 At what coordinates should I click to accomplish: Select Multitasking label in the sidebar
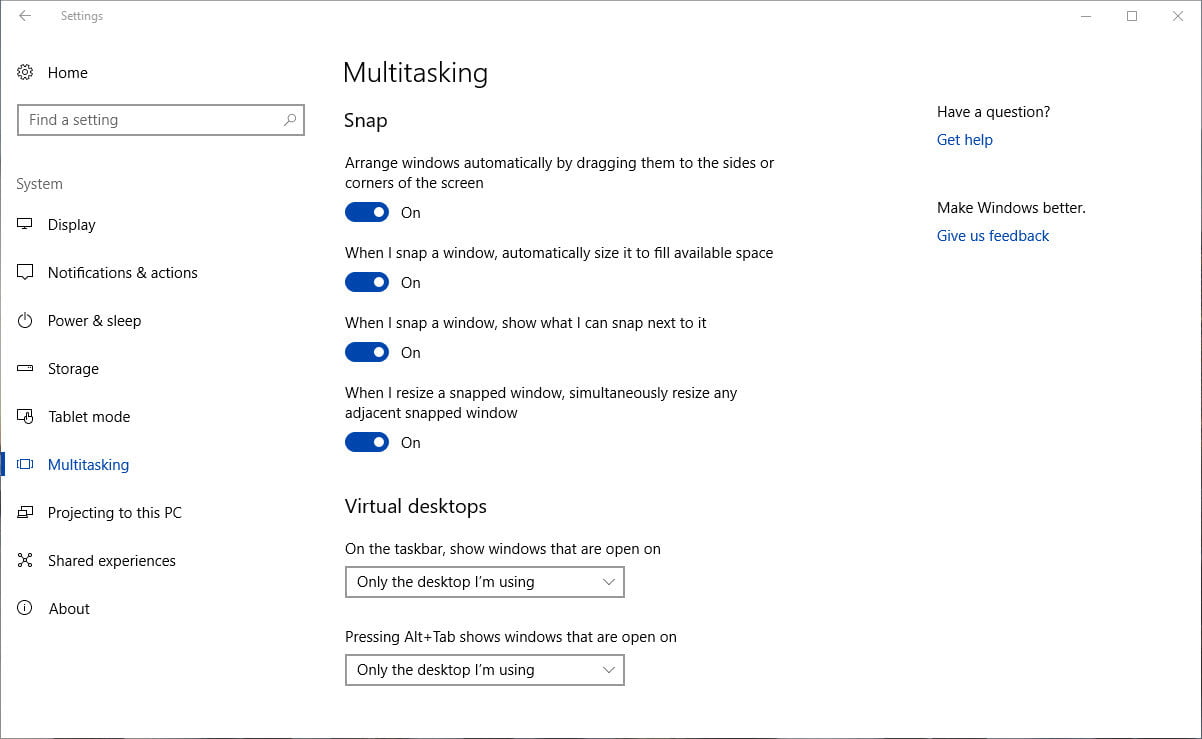tap(88, 464)
